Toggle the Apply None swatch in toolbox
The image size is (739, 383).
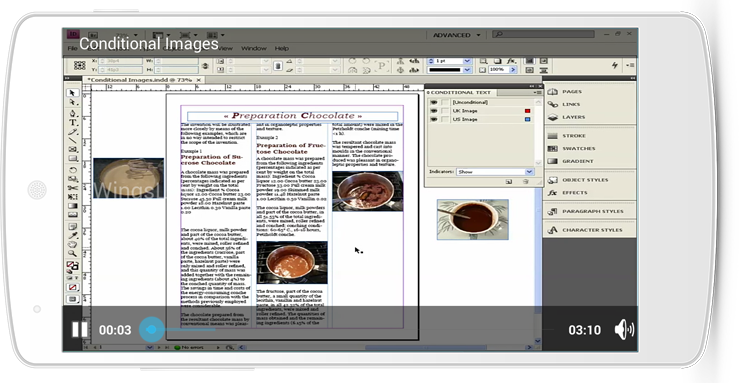(72, 287)
